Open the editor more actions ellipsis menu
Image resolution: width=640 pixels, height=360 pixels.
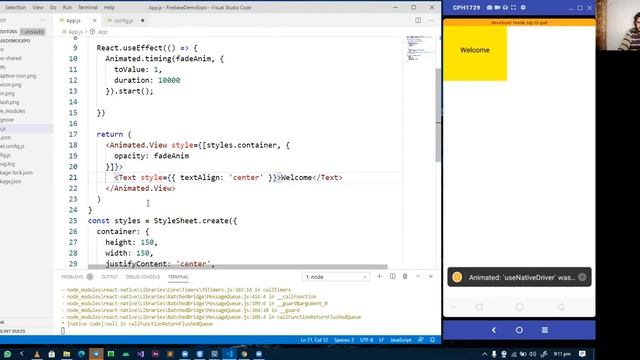431,20
